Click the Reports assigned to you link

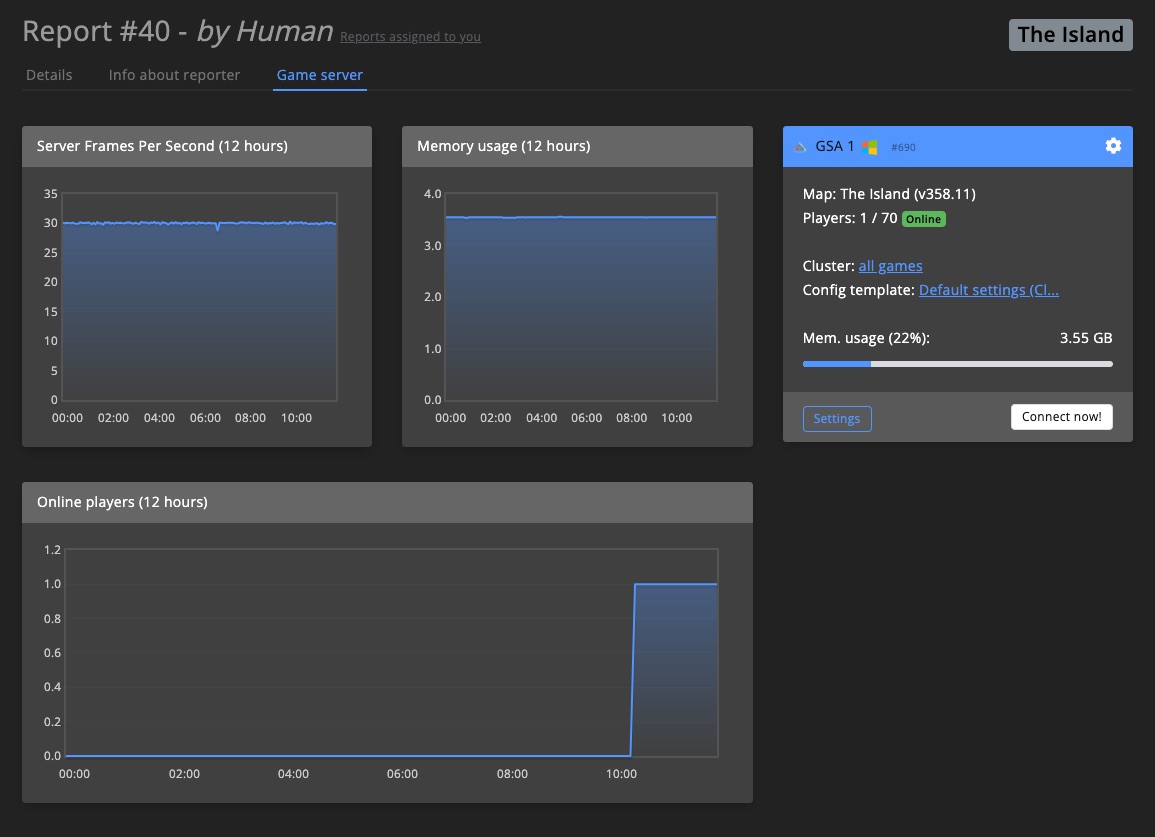(410, 37)
